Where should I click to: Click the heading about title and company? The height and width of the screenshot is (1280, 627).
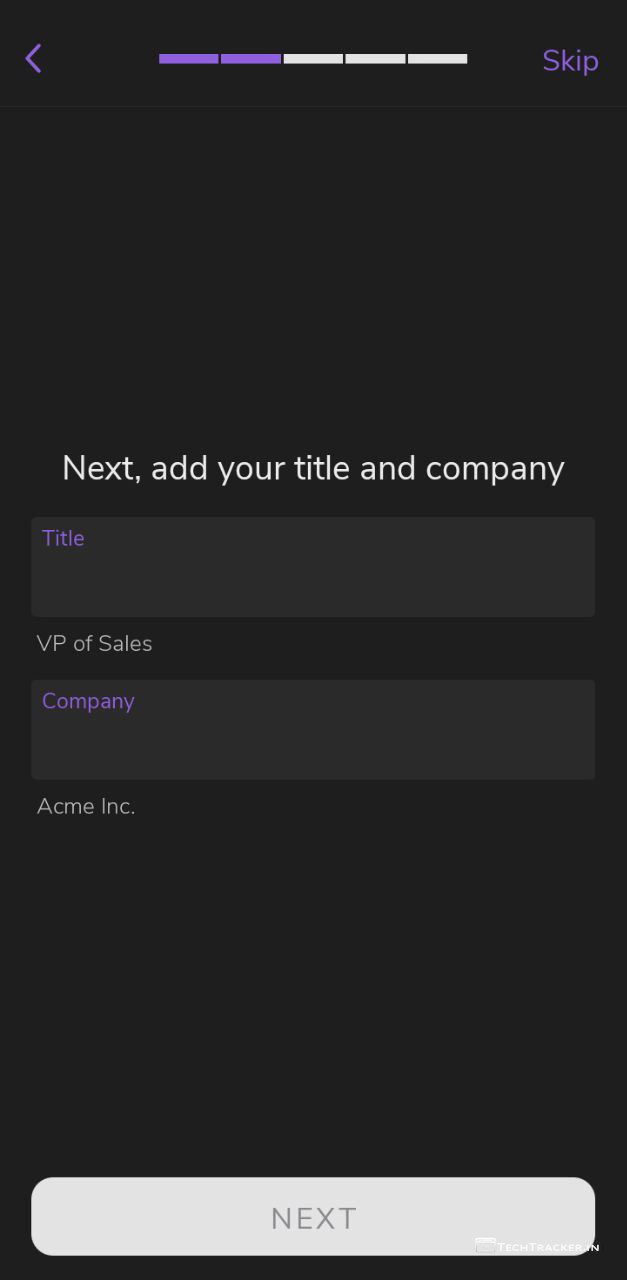click(x=313, y=468)
